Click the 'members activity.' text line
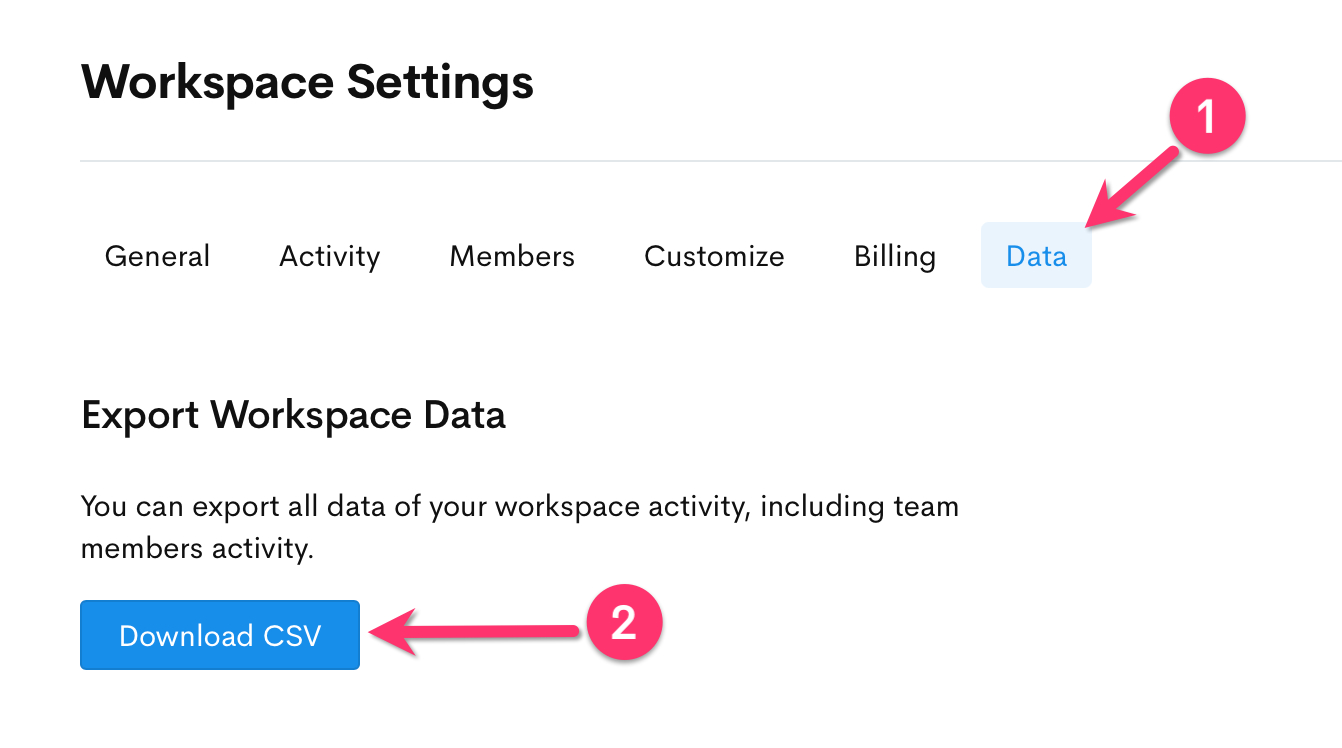1342x748 pixels. pos(197,548)
